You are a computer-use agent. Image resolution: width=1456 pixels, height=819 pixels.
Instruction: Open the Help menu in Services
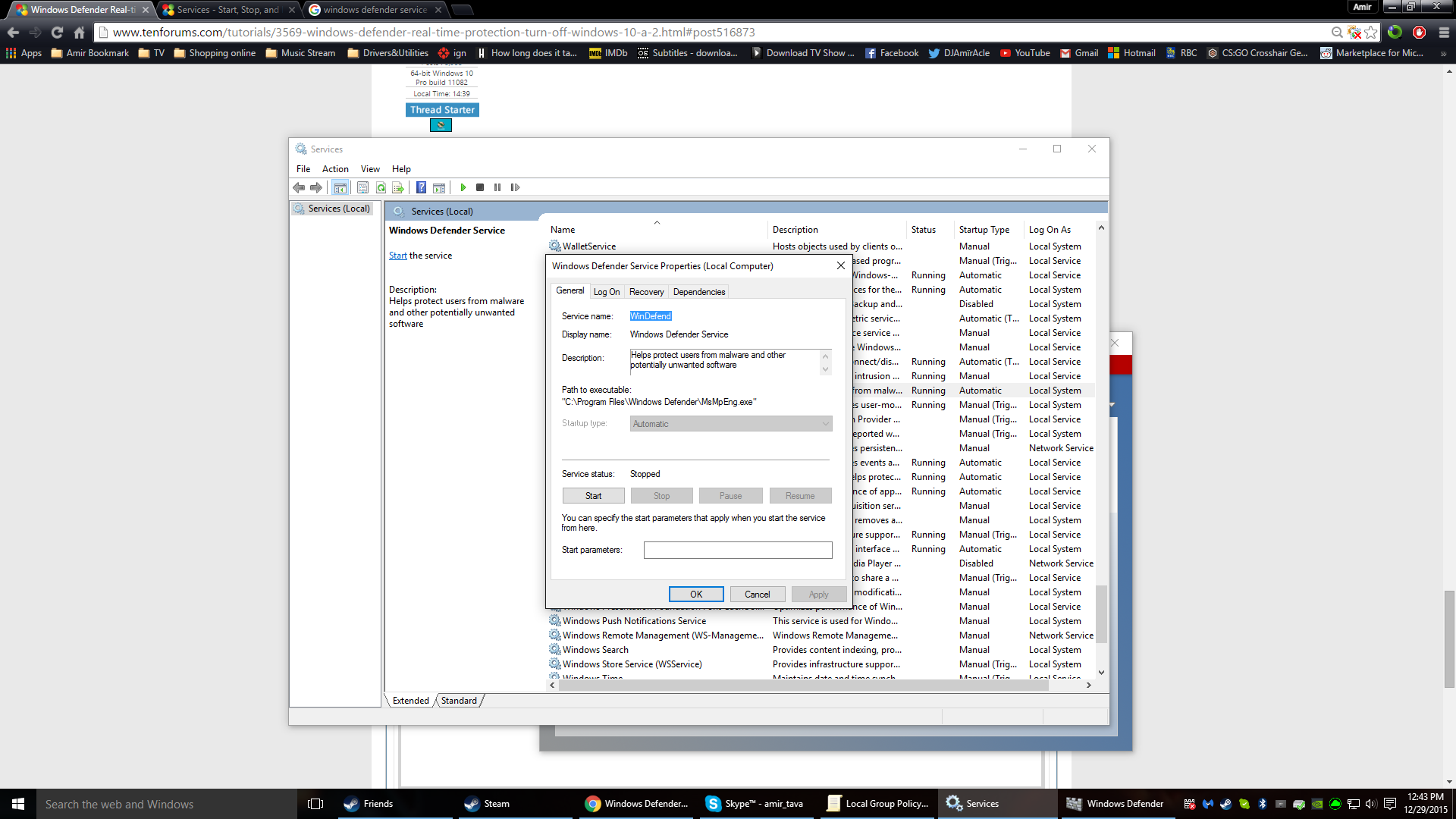[x=401, y=169]
